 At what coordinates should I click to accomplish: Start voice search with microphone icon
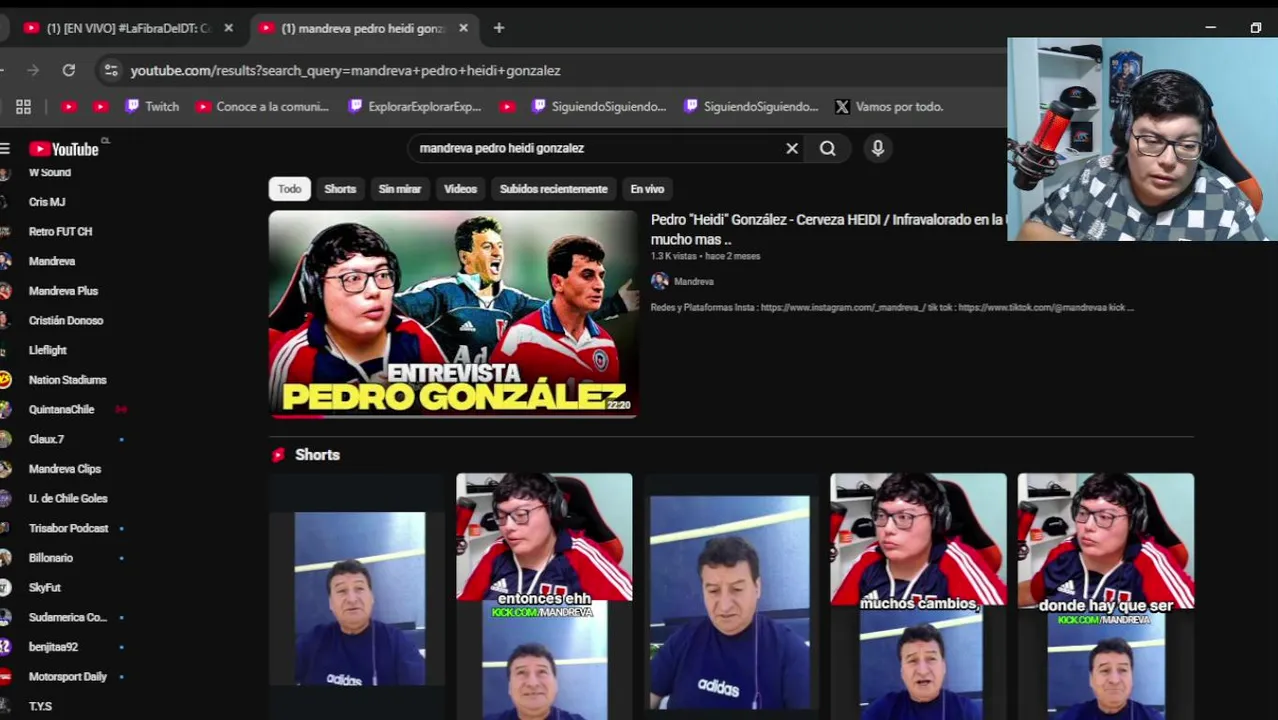[x=878, y=148]
